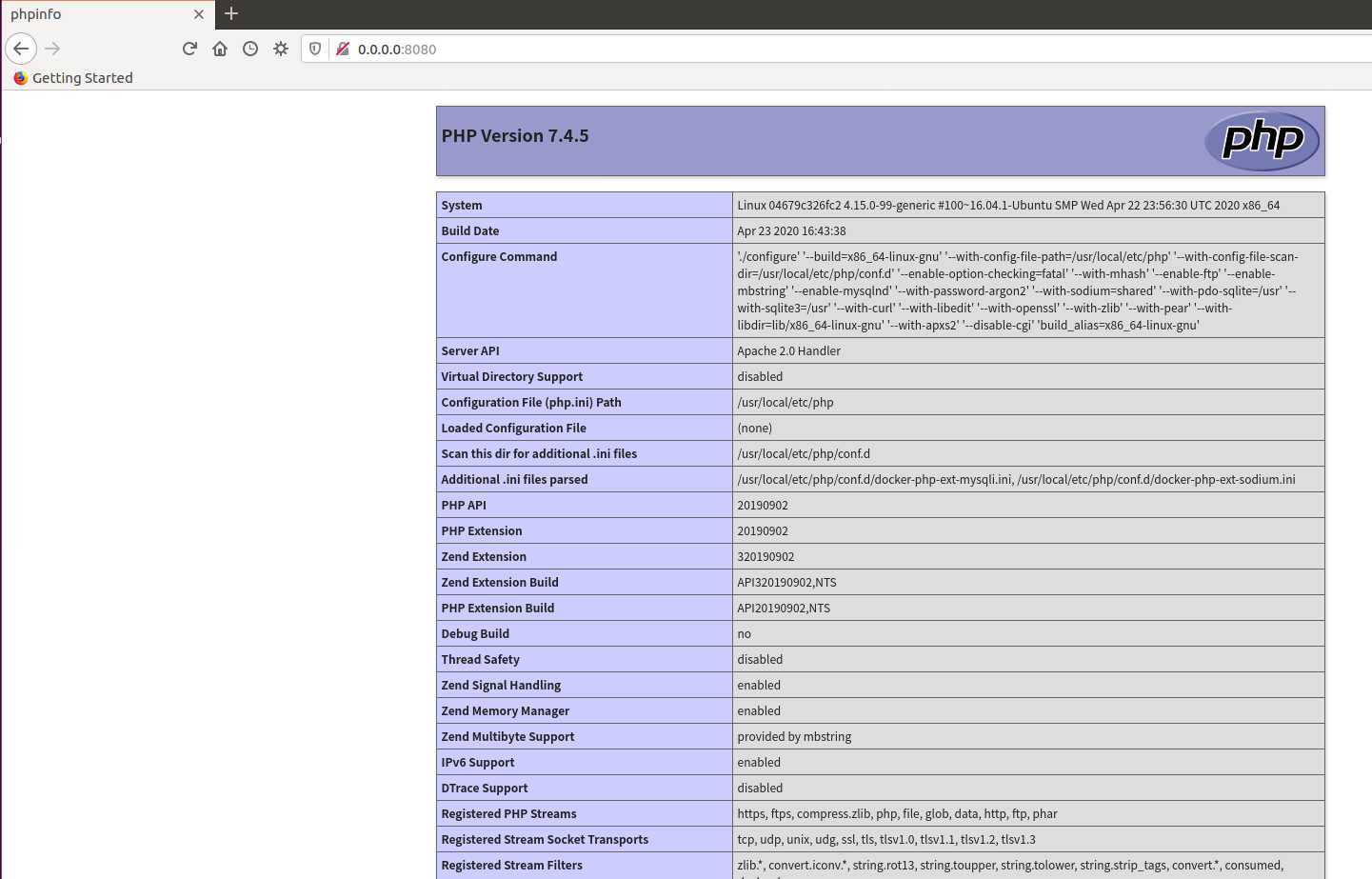Viewport: 1372px width, 879px height.
Task: Select the "Registered PHP Streams" label
Action: pyautogui.click(x=509, y=814)
